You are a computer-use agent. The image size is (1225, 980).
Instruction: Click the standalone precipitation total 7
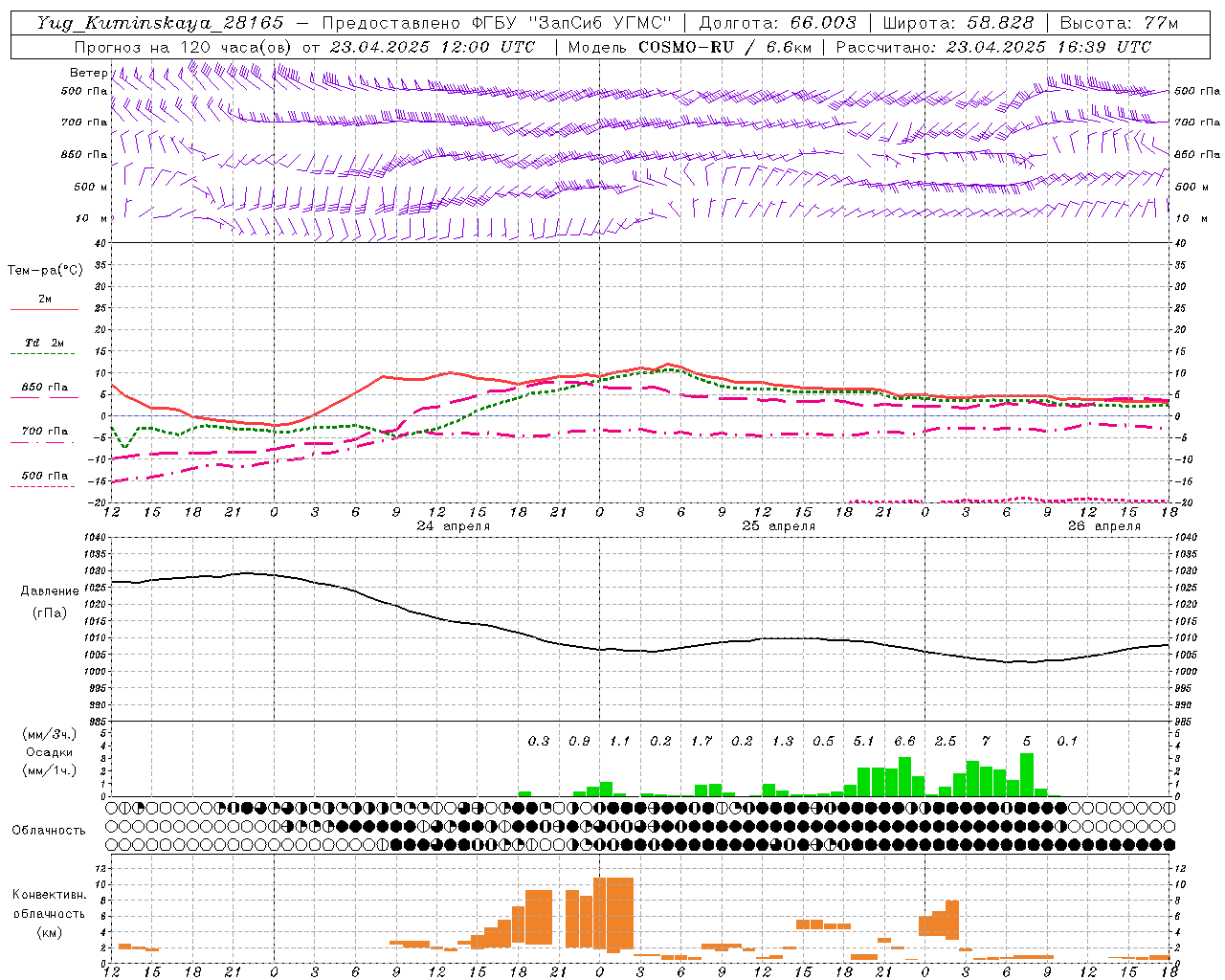986,741
